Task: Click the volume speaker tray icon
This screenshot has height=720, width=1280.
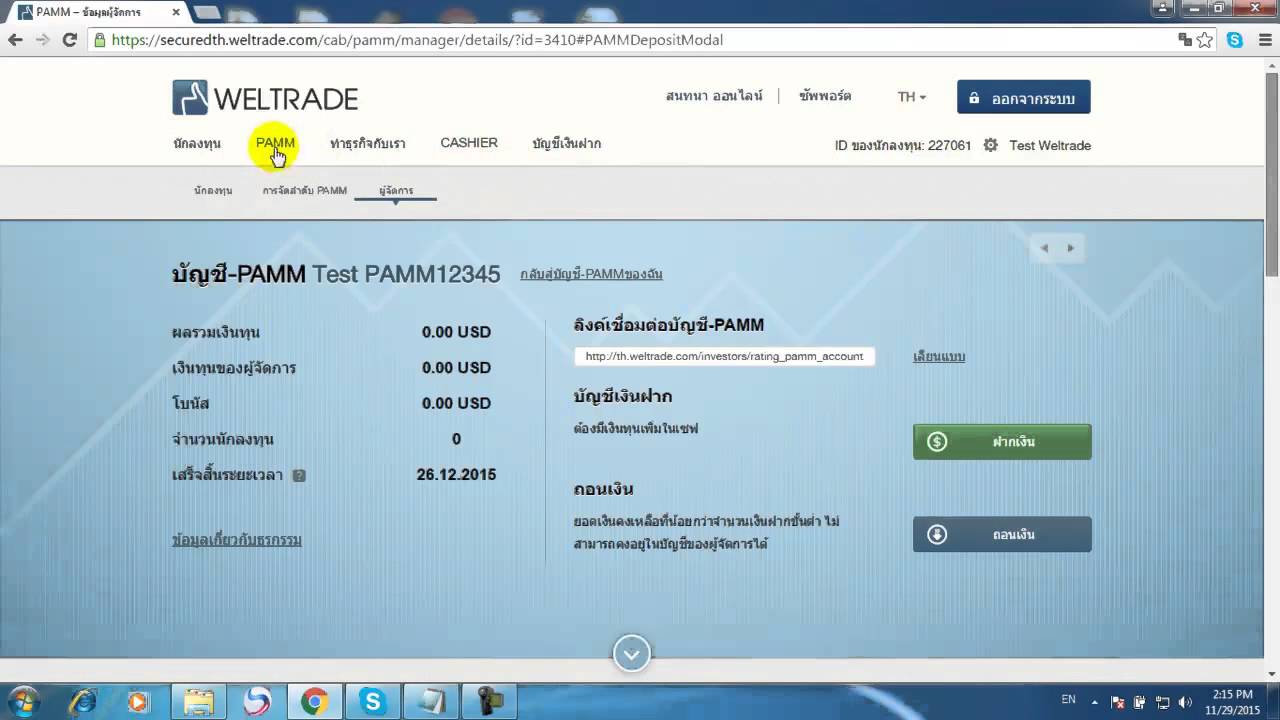Action: (x=1185, y=702)
